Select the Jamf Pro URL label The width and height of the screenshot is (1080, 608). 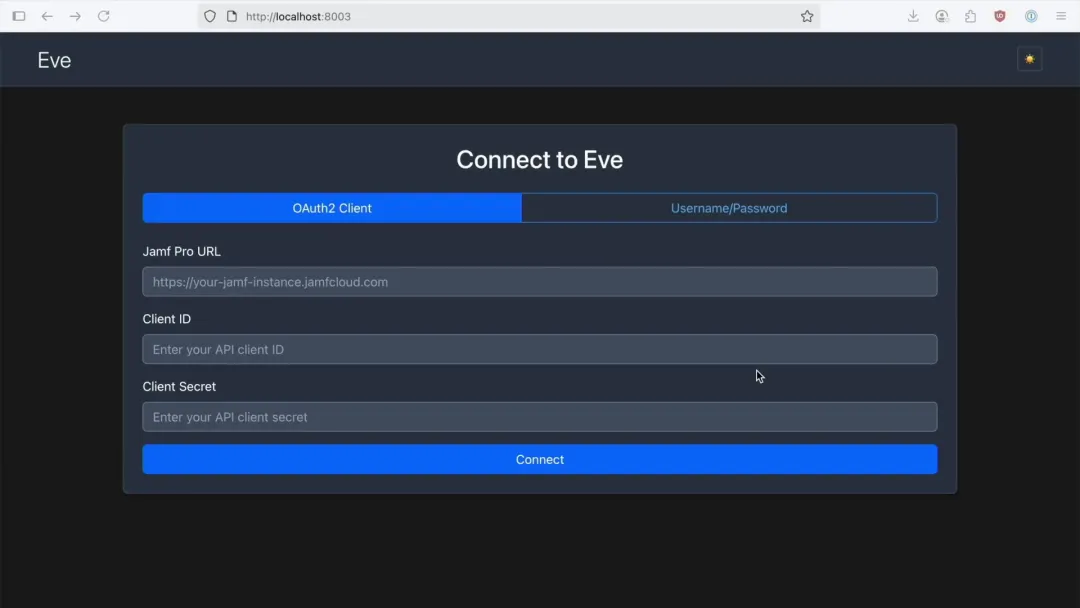[x=182, y=251]
